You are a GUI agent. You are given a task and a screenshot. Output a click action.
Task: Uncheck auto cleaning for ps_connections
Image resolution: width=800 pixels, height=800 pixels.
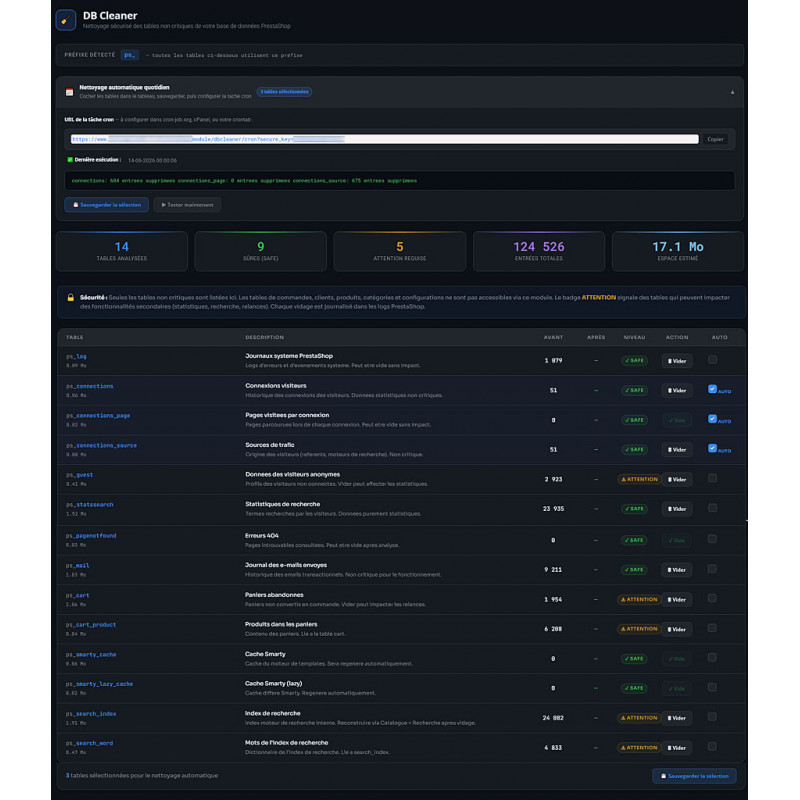(712, 389)
